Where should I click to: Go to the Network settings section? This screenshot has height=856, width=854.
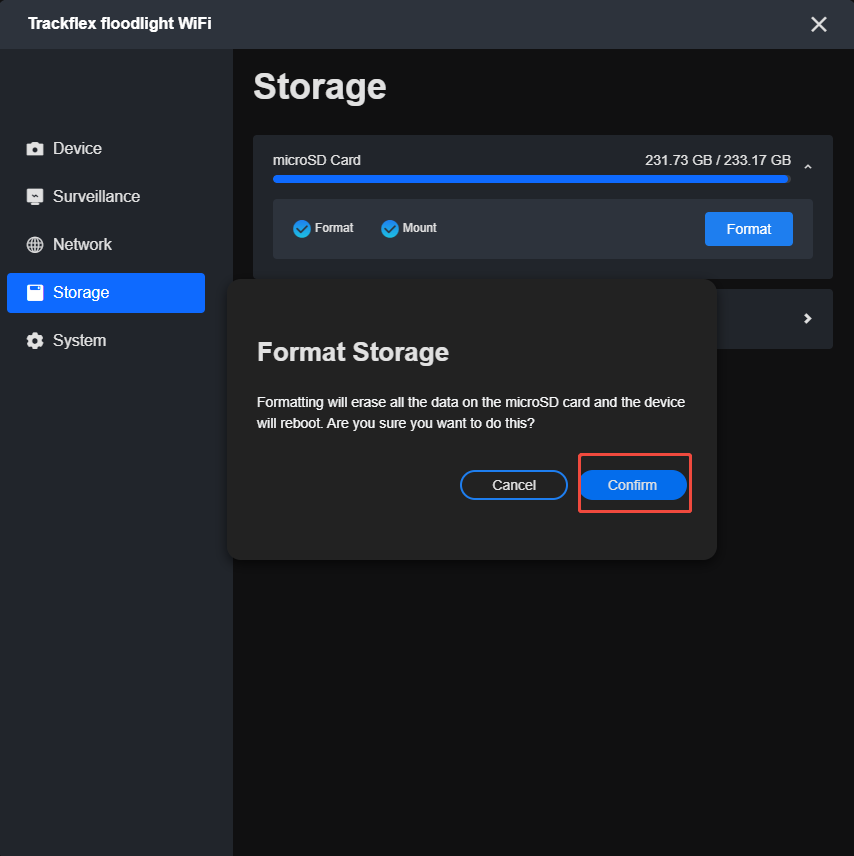106,245
